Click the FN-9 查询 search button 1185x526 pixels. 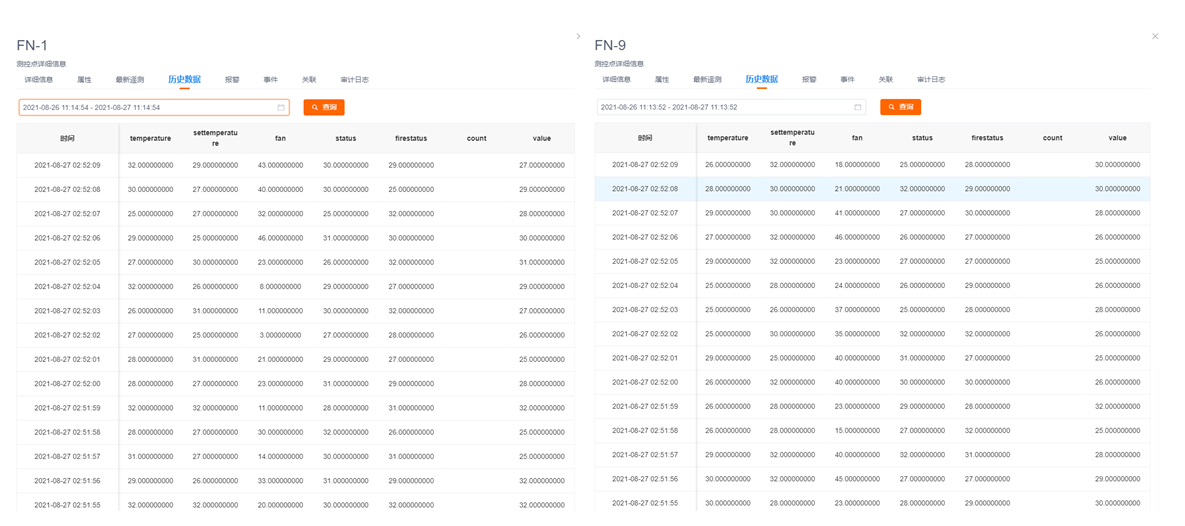click(901, 107)
